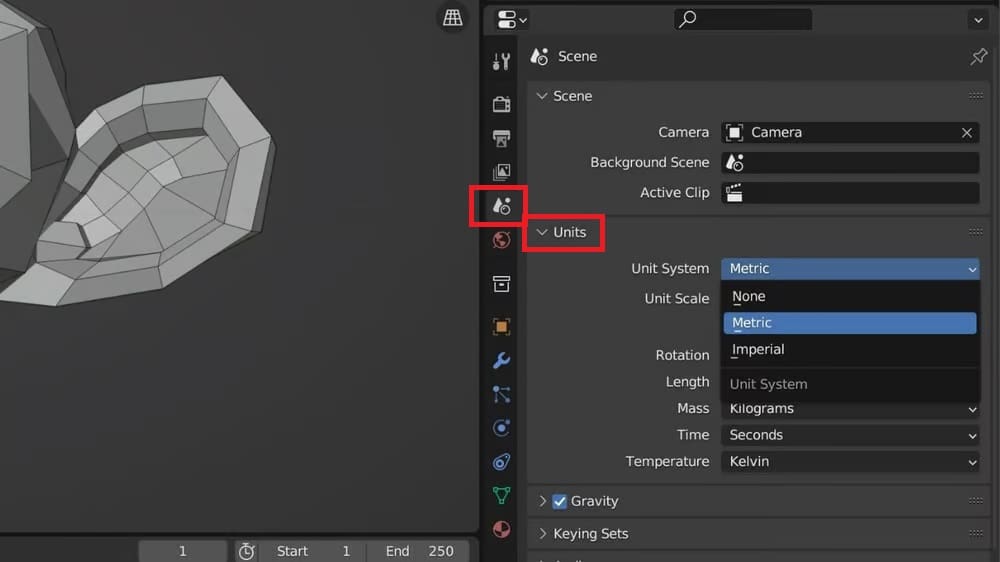Image resolution: width=1000 pixels, height=562 pixels.
Task: Collapse the Units panel
Action: [542, 232]
